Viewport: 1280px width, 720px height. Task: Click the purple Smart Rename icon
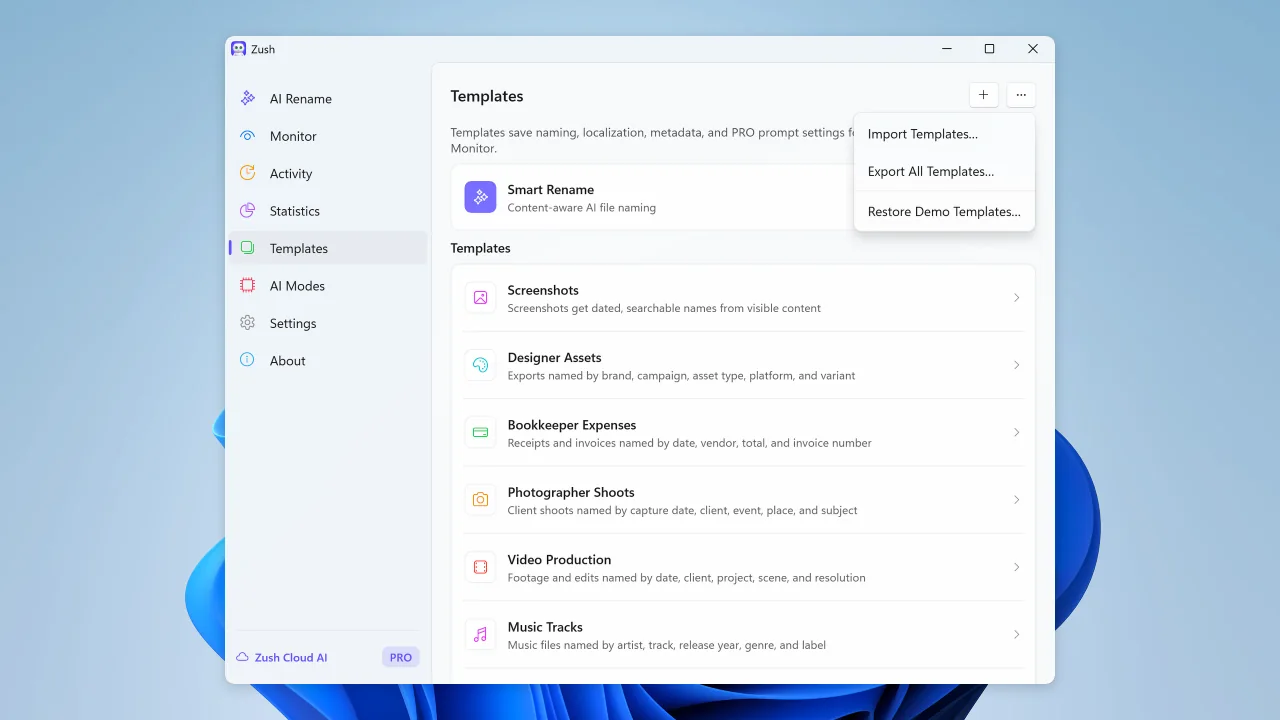tap(480, 197)
